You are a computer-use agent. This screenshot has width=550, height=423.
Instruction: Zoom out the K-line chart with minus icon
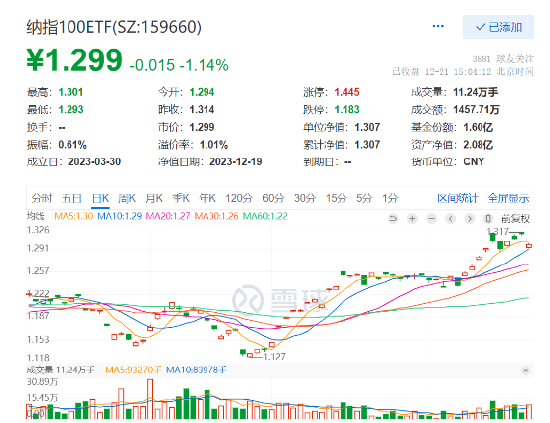tap(431, 219)
